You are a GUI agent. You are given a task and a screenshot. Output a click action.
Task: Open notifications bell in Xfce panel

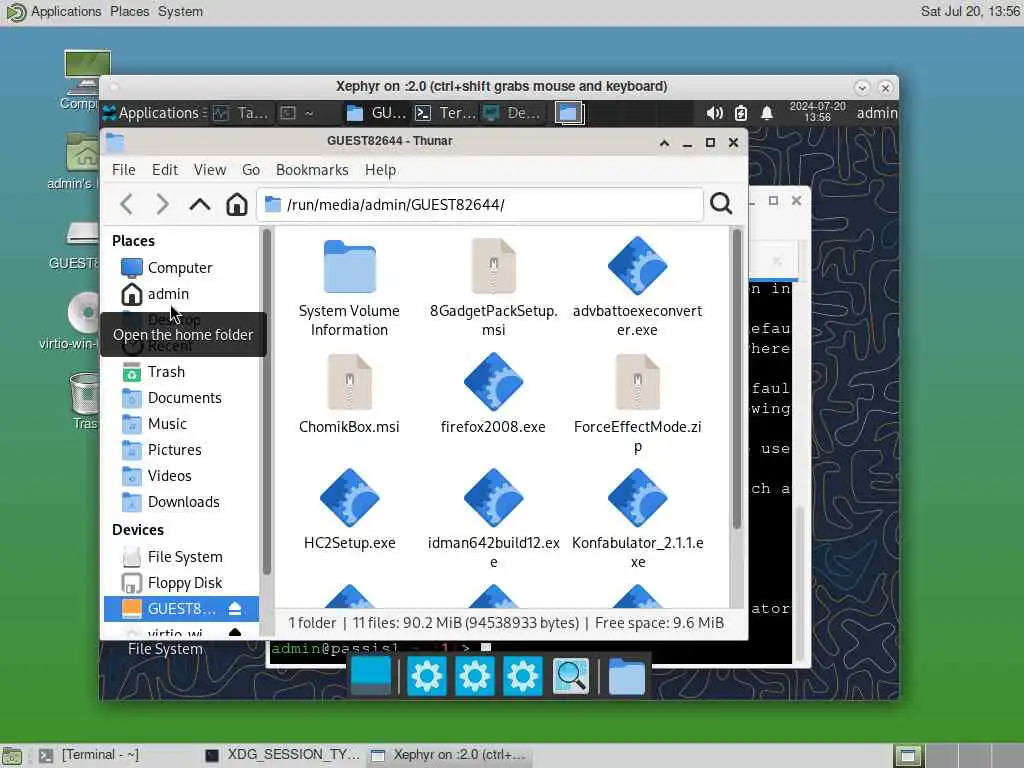tap(767, 113)
